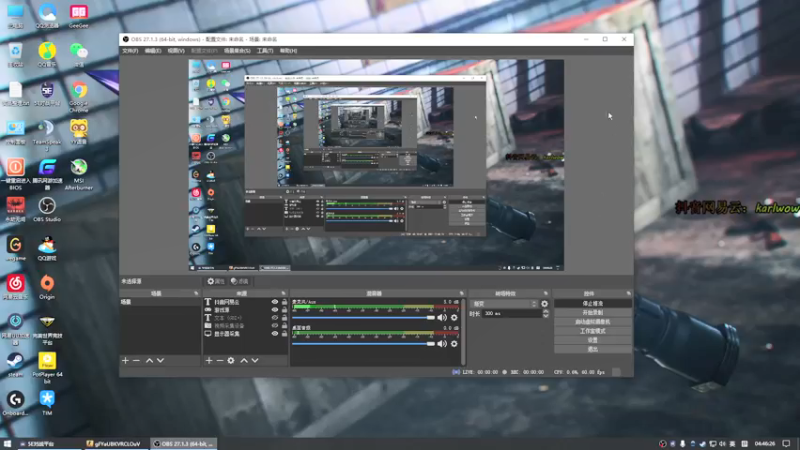Screen dimensions: 800x450
Task: Mute the Desktop Audio speaker icon
Action: pos(442,344)
